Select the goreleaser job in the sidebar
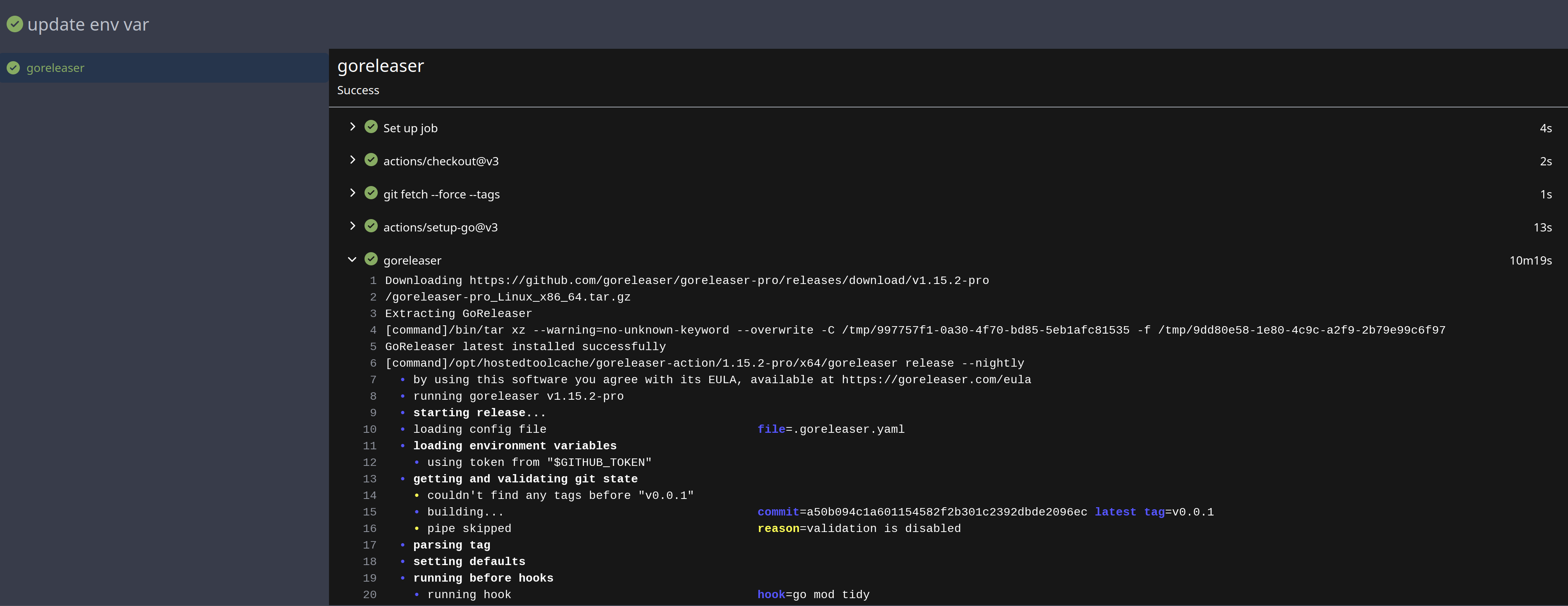 tap(164, 68)
